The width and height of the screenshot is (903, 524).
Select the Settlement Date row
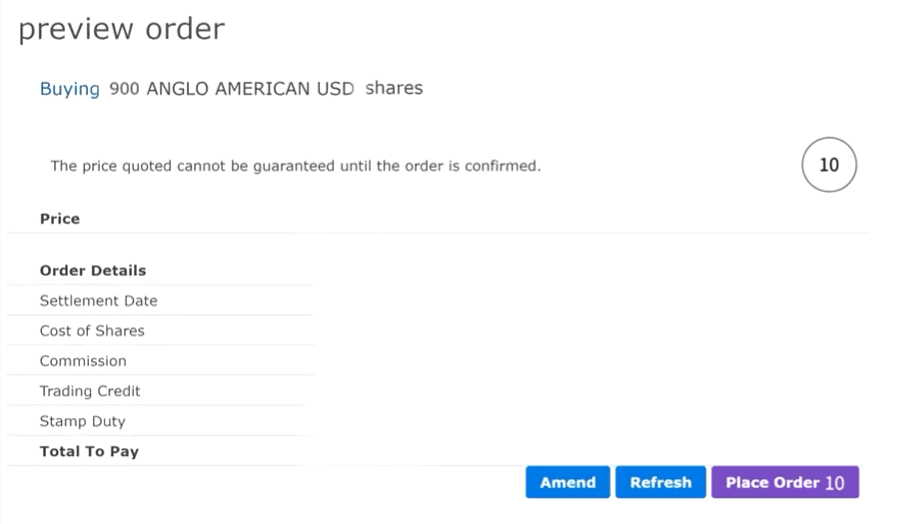161,301
